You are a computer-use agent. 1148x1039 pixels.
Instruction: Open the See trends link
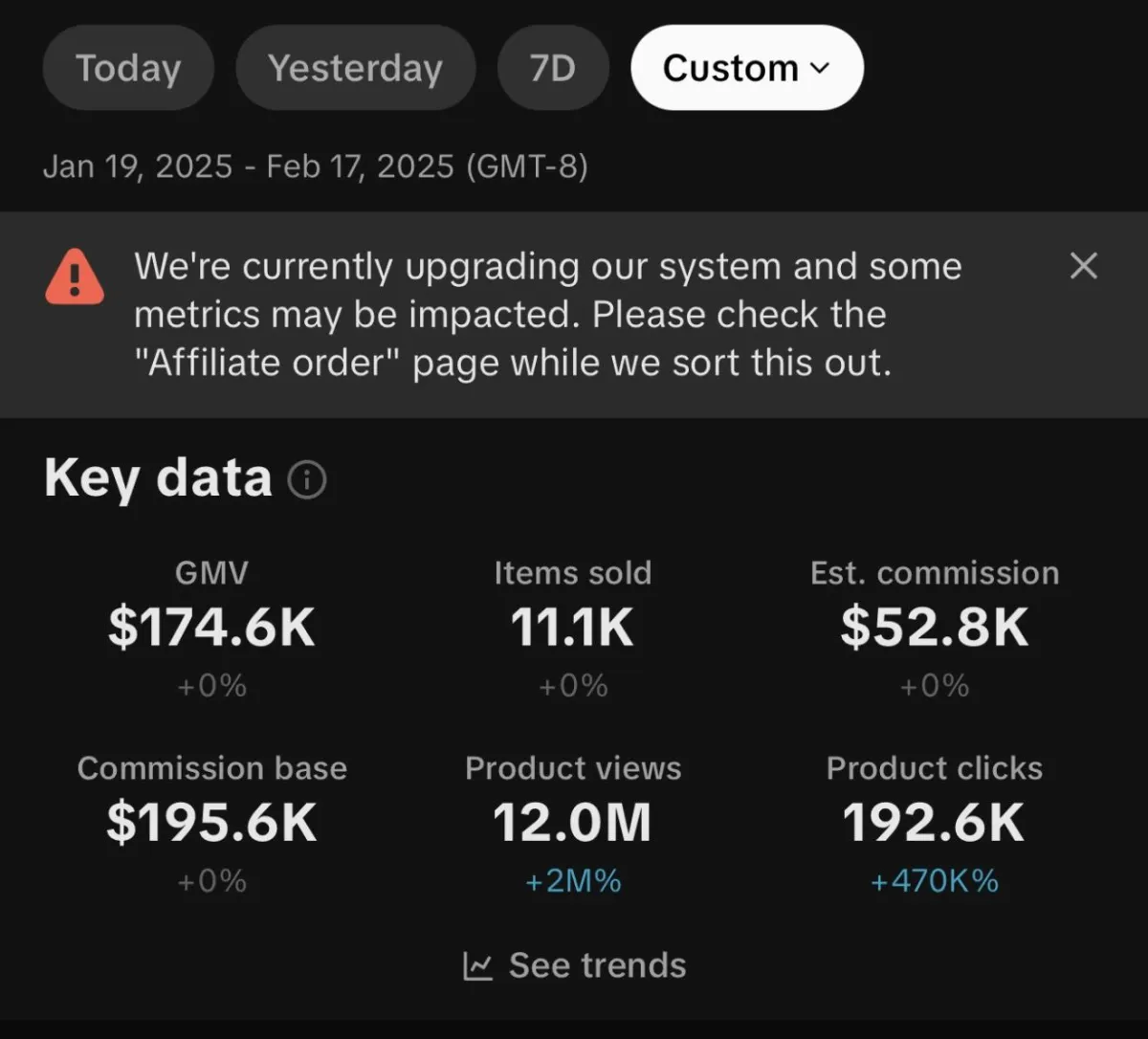tap(597, 966)
